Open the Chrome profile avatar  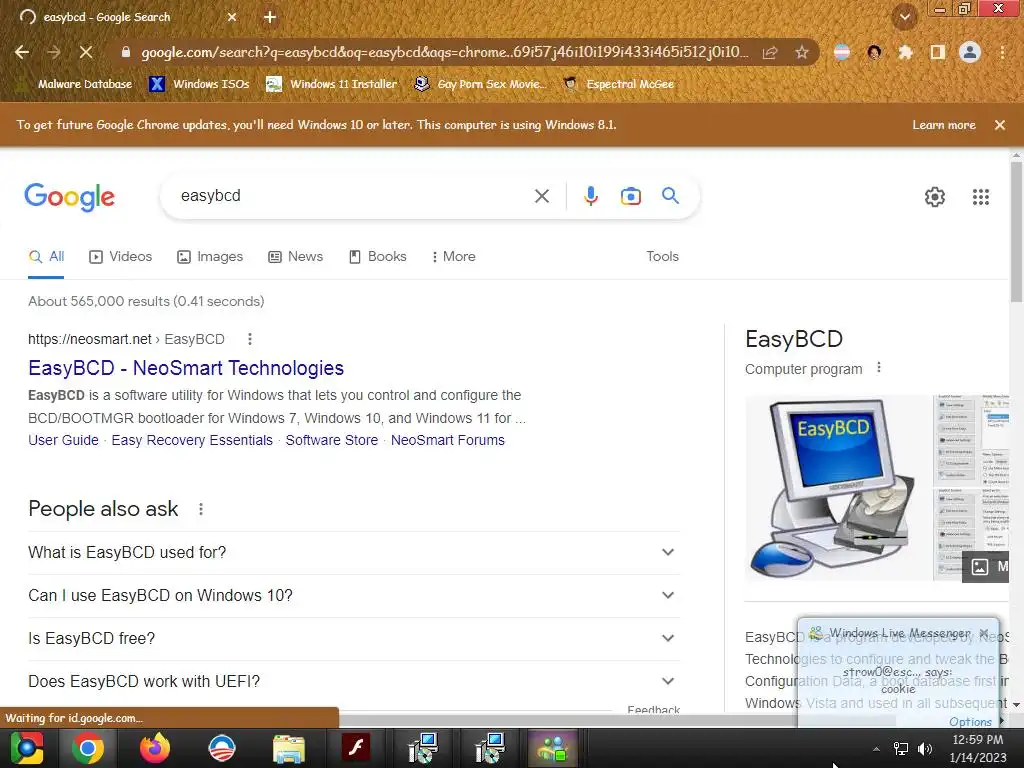970,52
